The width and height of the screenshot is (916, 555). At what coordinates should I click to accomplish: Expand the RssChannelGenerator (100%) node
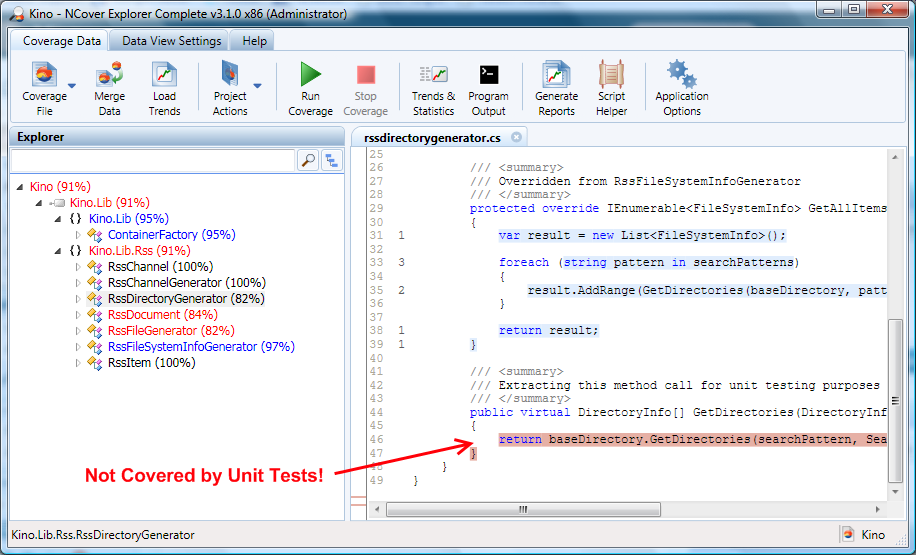pyautogui.click(x=78, y=283)
